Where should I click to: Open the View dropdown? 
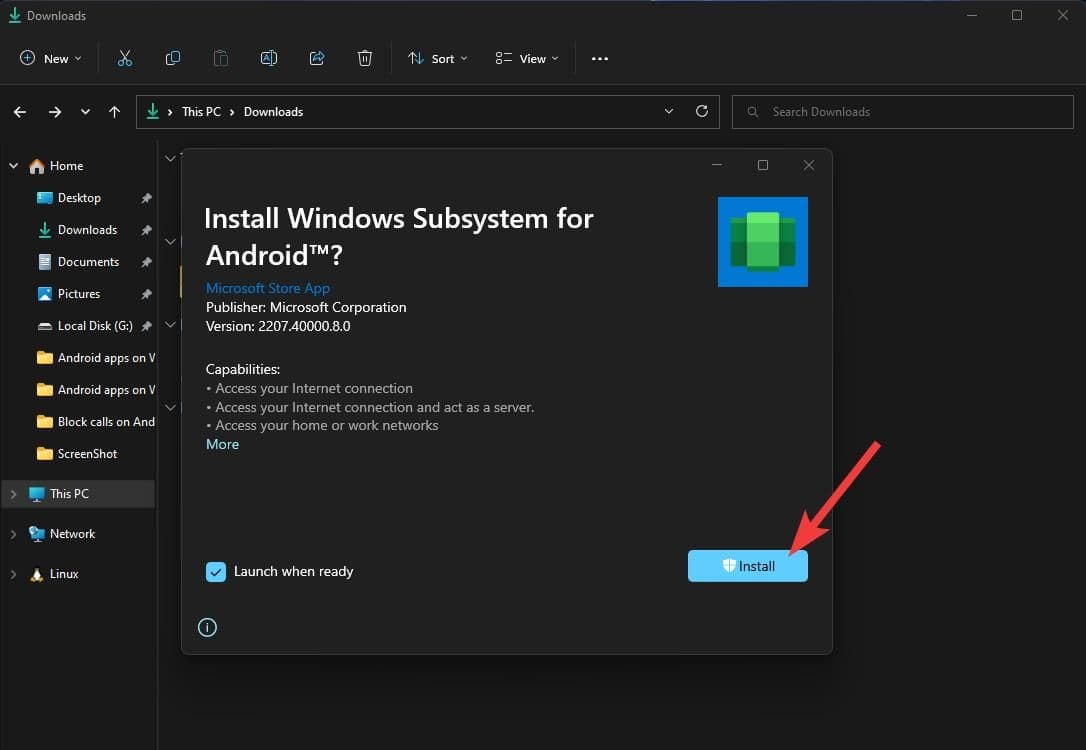[526, 58]
